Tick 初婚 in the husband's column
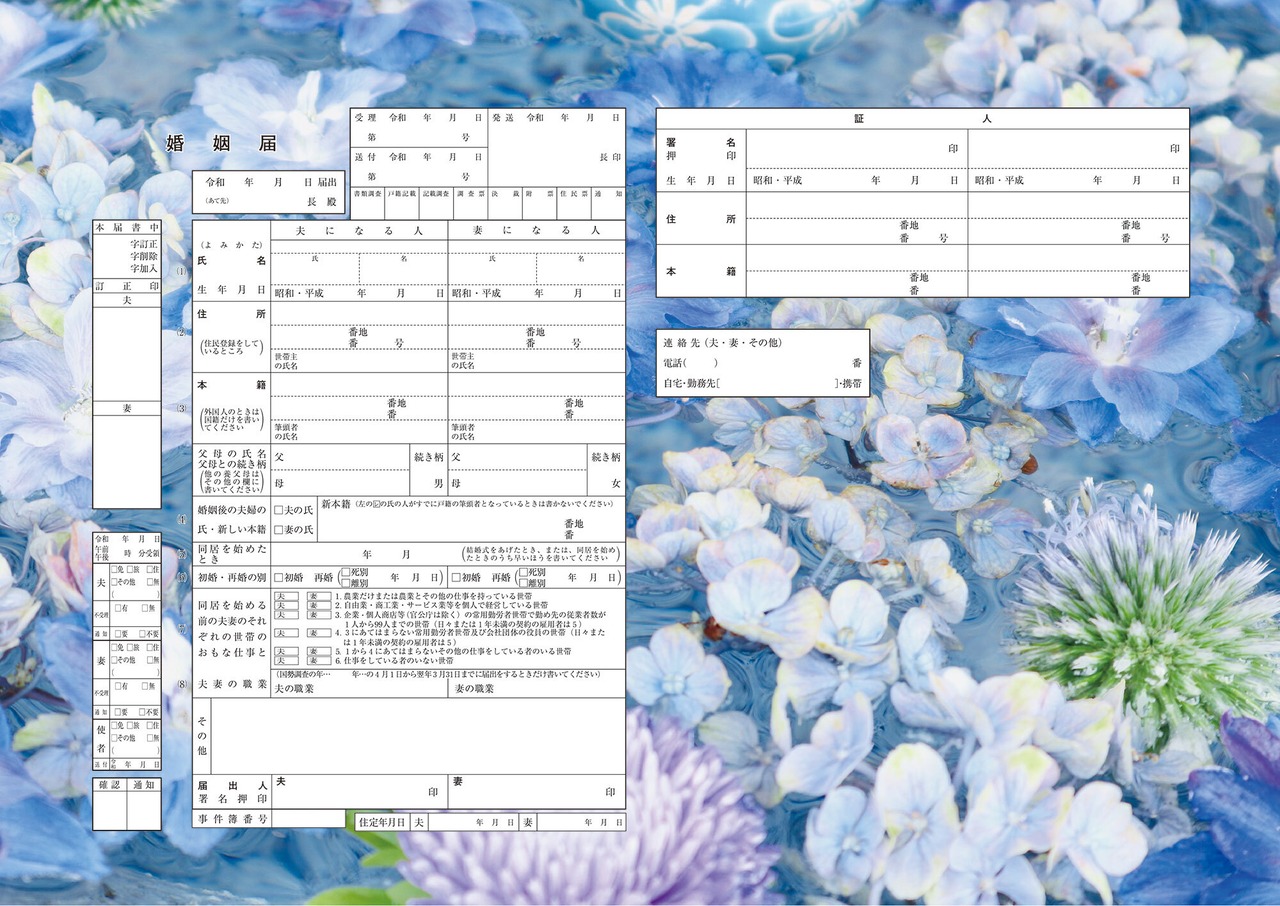 [279, 578]
